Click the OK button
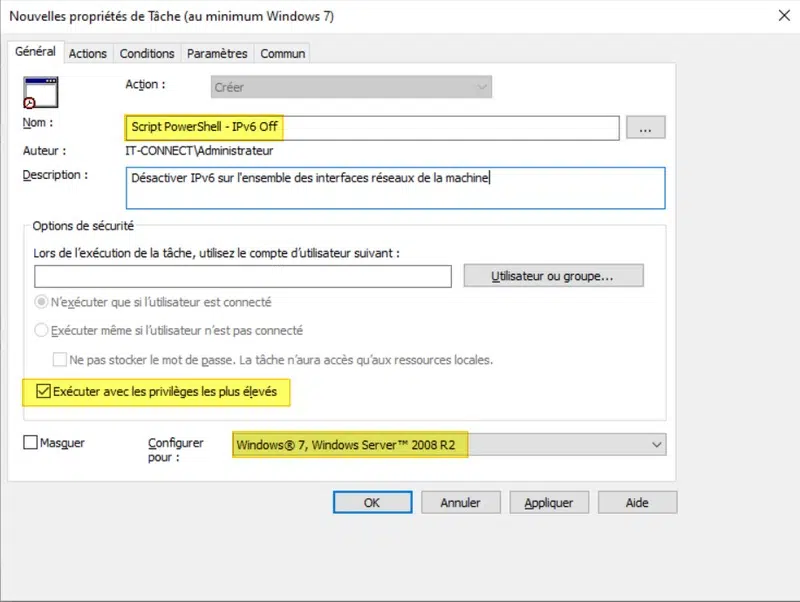 372,503
